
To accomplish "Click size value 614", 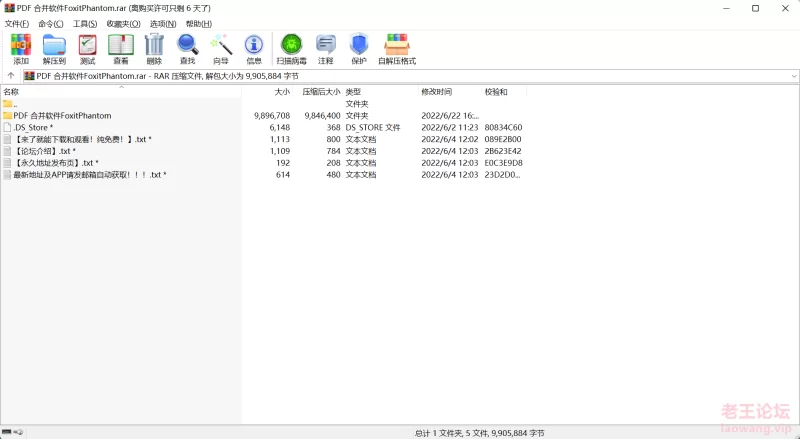I will point(283,174).
